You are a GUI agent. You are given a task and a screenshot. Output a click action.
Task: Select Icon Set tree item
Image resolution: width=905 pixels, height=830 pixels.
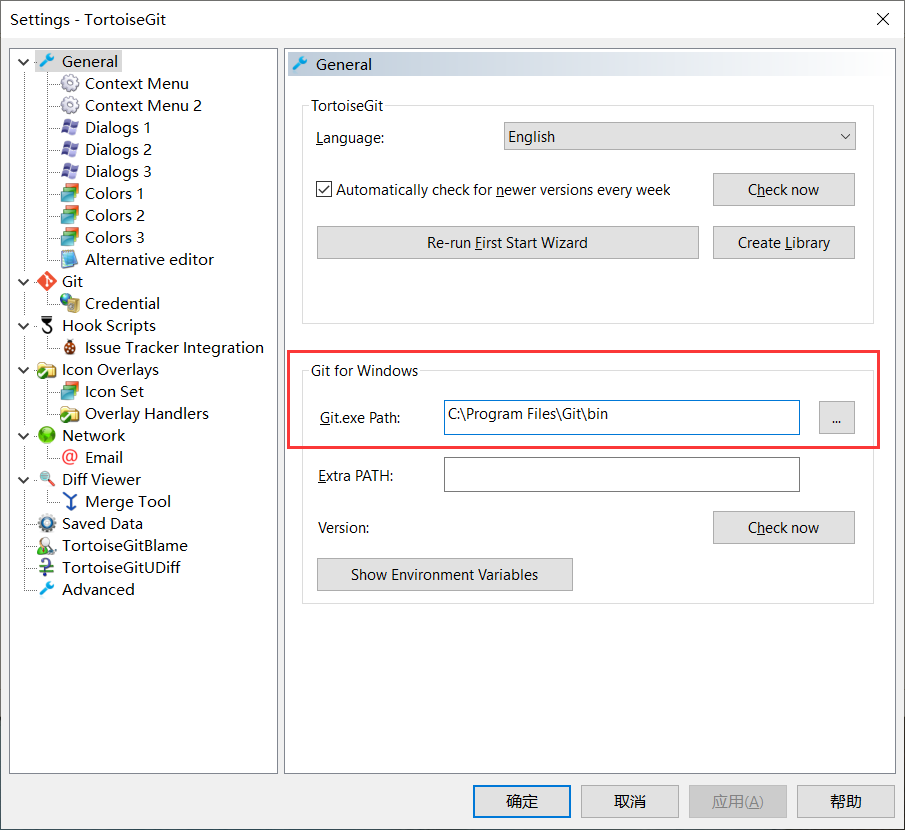pyautogui.click(x=114, y=392)
